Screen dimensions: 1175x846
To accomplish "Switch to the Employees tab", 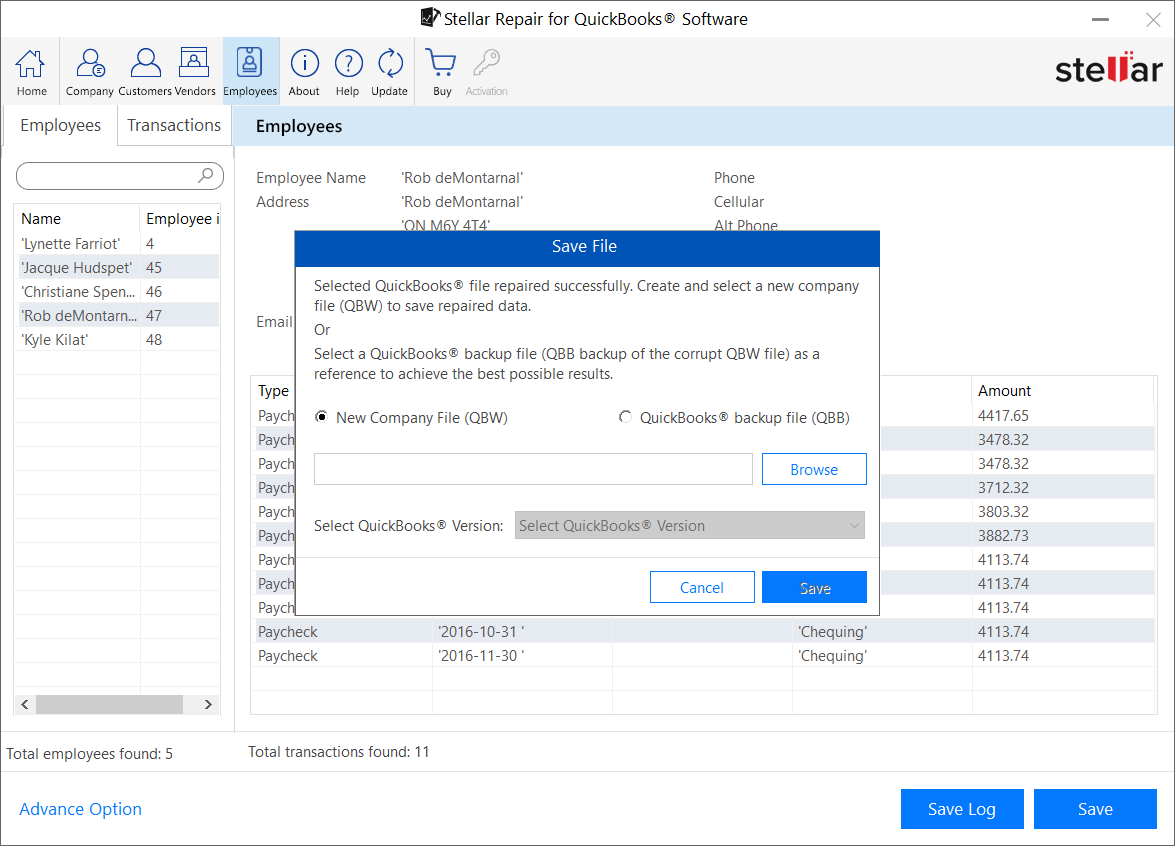I will 60,126.
